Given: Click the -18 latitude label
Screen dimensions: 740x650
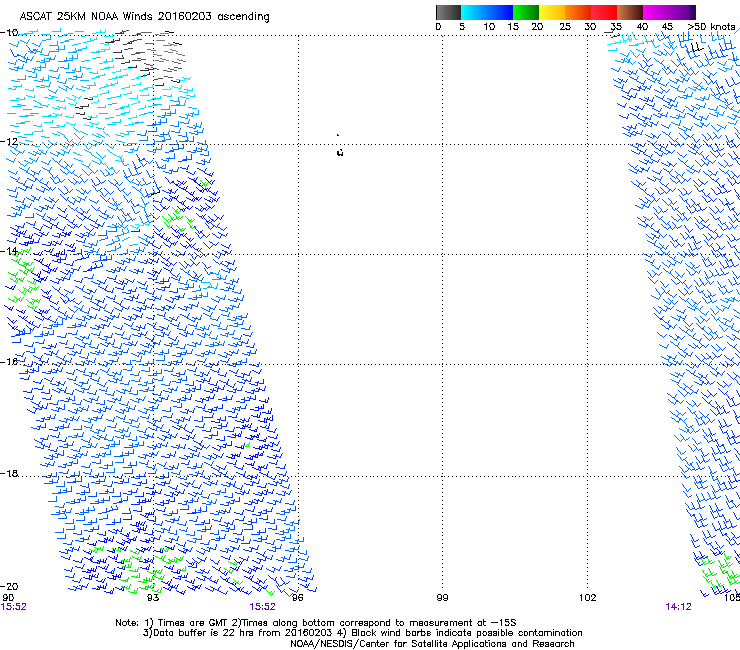Looking at the screenshot, I should pos(9,473).
